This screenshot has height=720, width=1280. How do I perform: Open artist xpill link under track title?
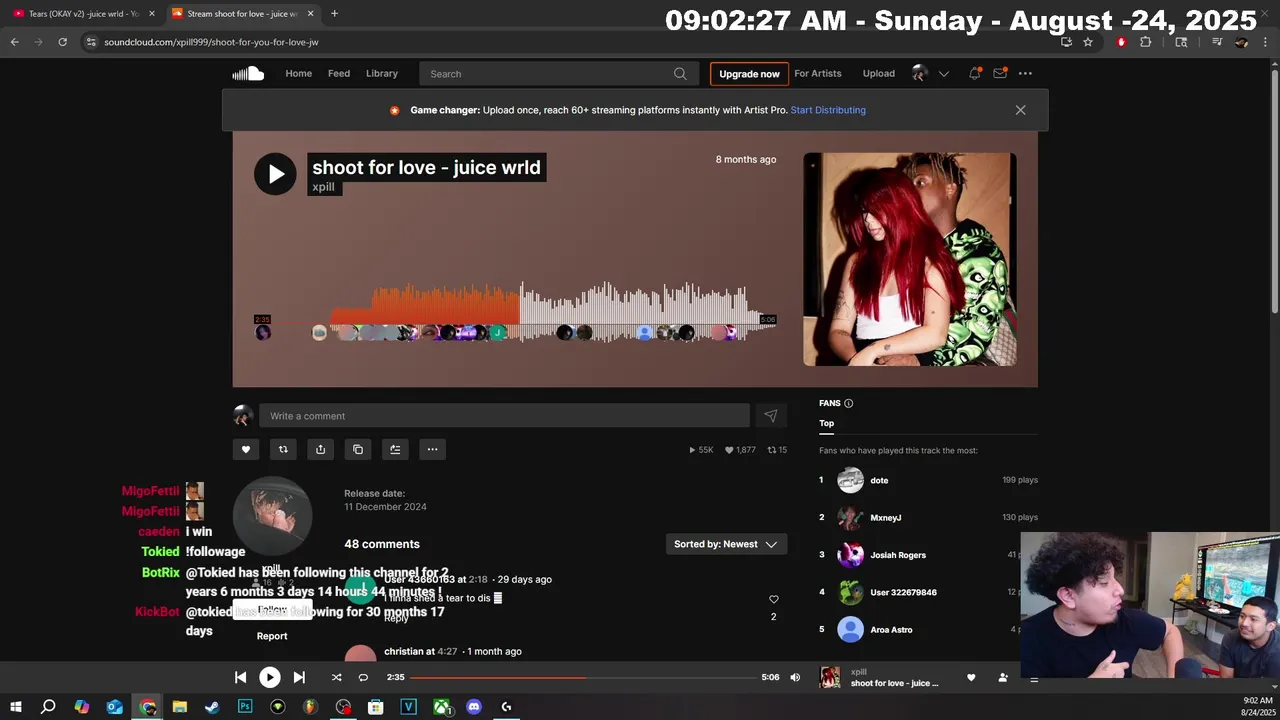coord(323,187)
